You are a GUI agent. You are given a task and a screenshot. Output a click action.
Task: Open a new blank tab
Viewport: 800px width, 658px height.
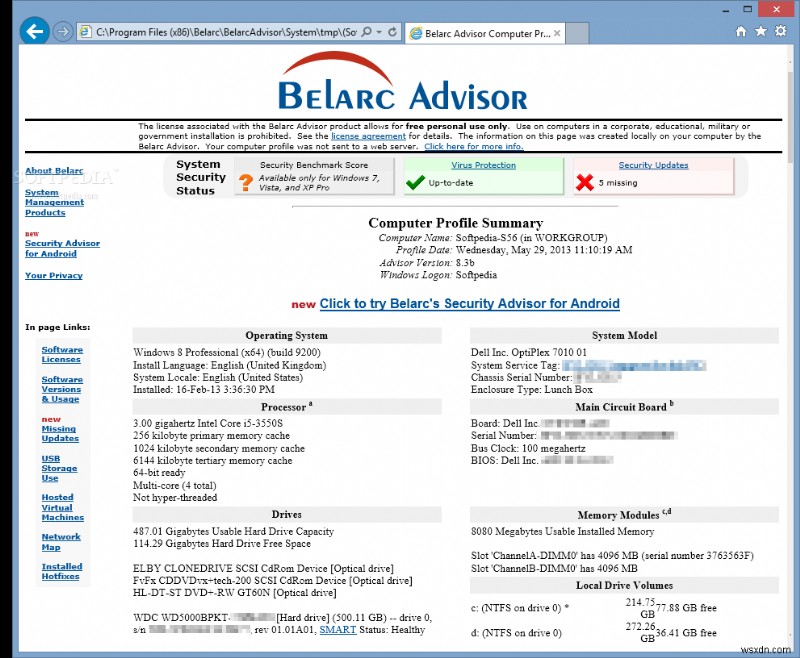pyautogui.click(x=577, y=34)
